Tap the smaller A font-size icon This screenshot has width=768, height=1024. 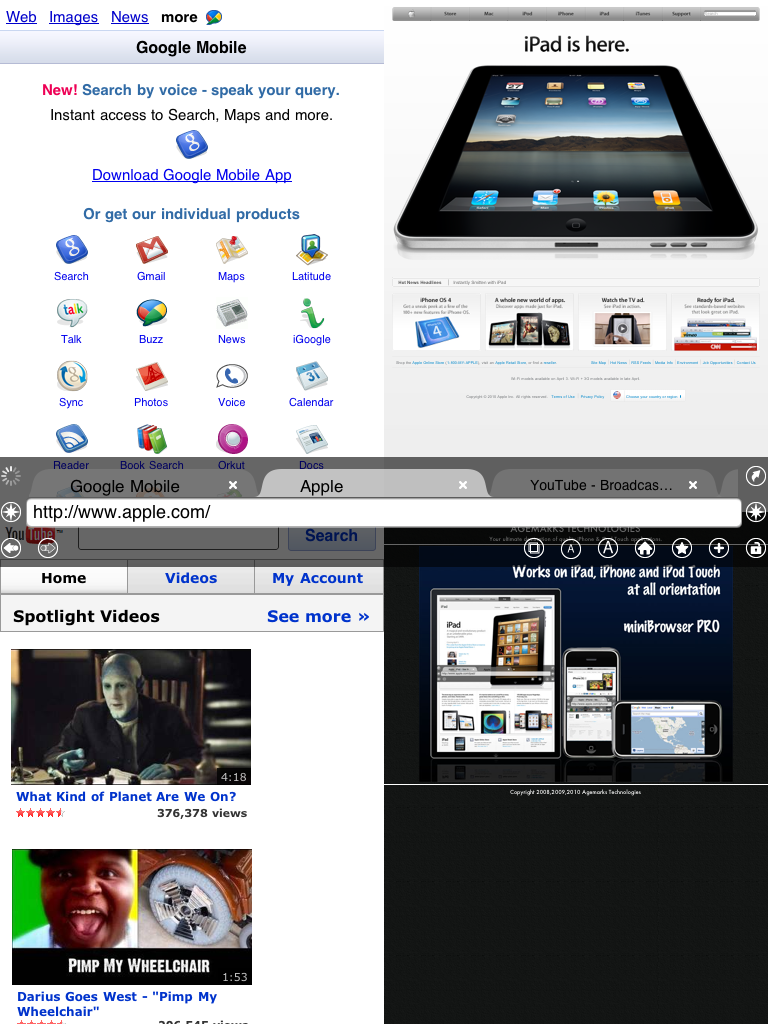[x=571, y=549]
